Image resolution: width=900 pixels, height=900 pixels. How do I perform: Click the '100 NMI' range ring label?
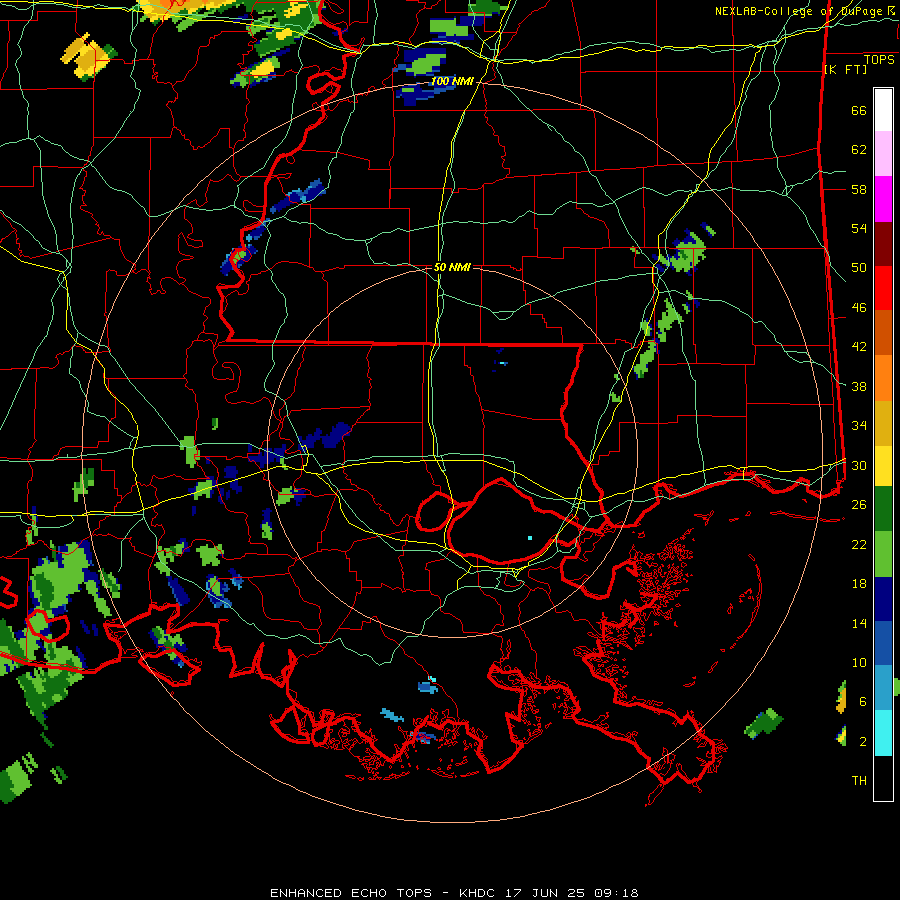[x=452, y=82]
